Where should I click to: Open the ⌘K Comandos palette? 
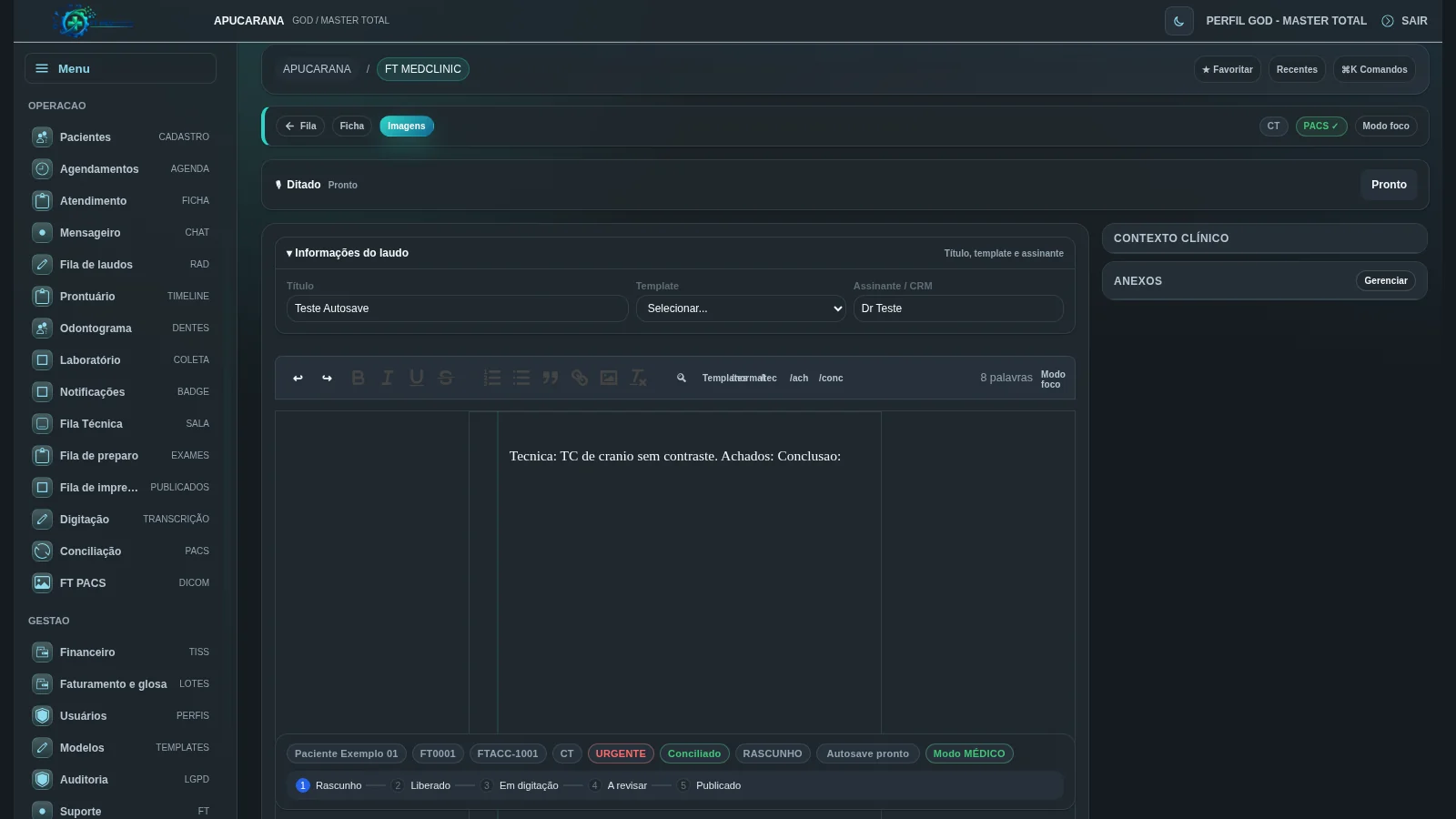click(1374, 69)
